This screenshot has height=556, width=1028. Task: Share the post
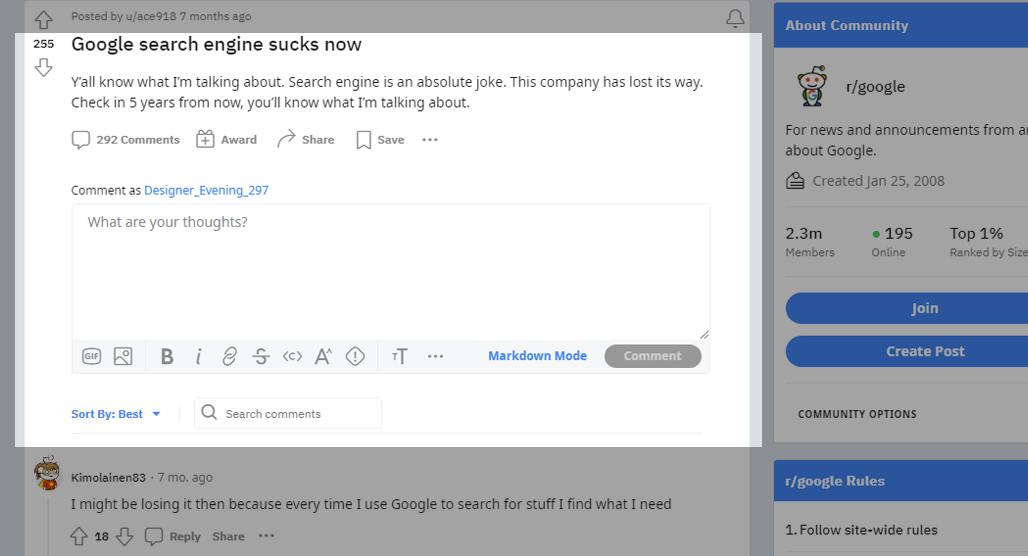[306, 140]
